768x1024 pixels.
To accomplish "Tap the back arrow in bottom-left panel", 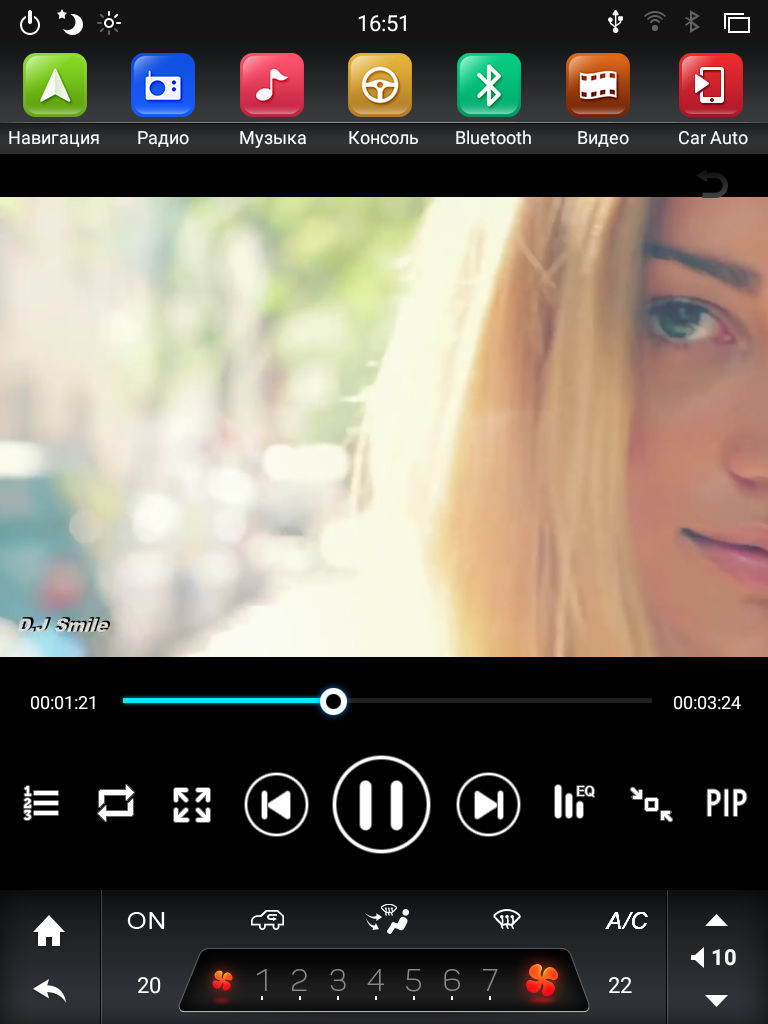I will click(50, 990).
